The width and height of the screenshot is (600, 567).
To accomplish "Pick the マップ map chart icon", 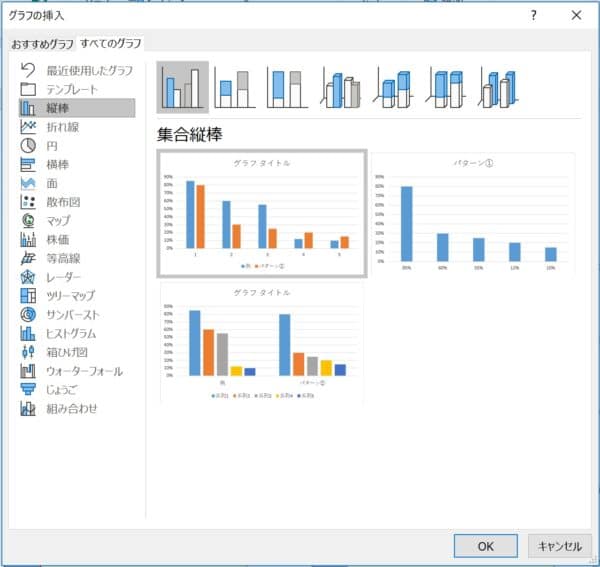I will 28,220.
